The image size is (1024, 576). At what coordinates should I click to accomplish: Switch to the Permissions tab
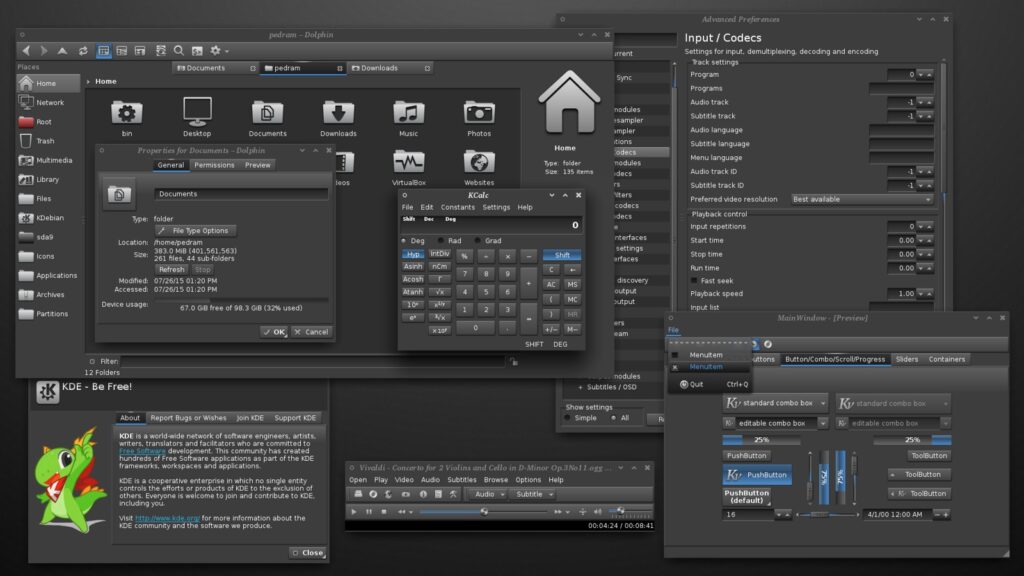click(214, 165)
